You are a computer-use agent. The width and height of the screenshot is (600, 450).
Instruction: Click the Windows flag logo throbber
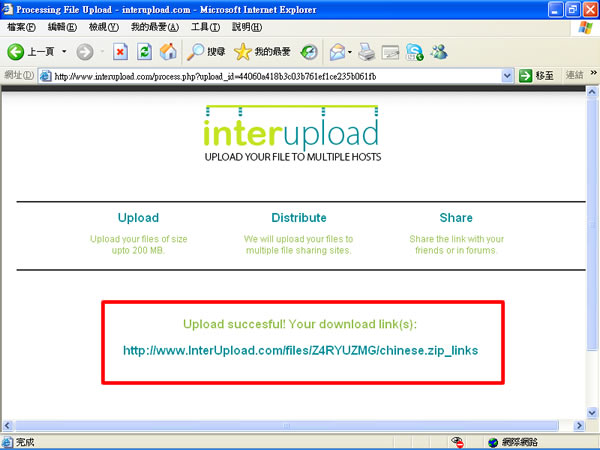click(x=585, y=28)
